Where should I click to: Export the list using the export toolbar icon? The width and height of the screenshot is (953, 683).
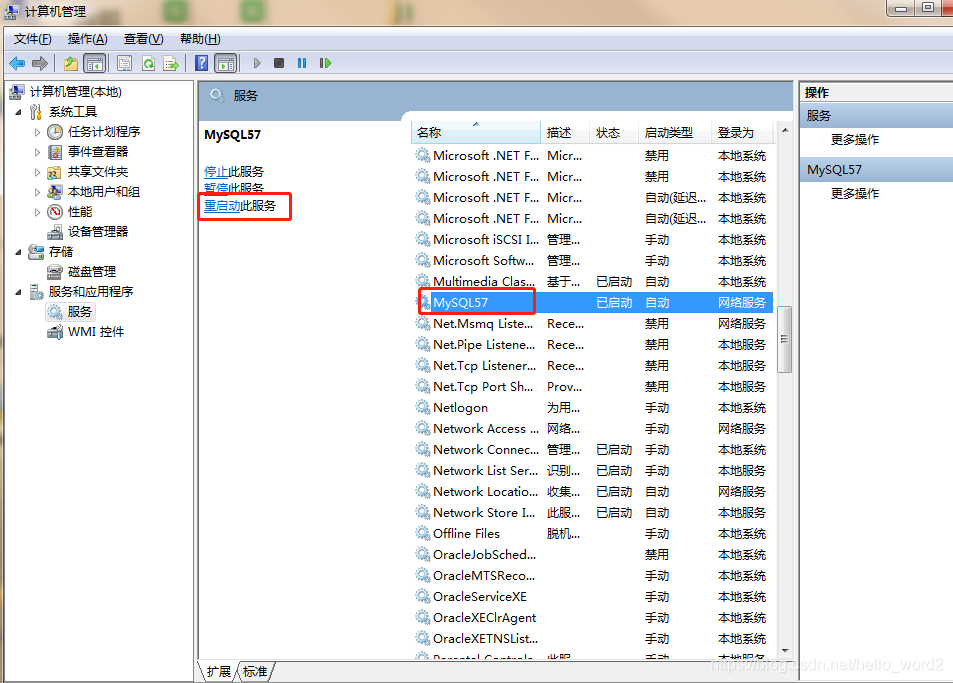170,63
